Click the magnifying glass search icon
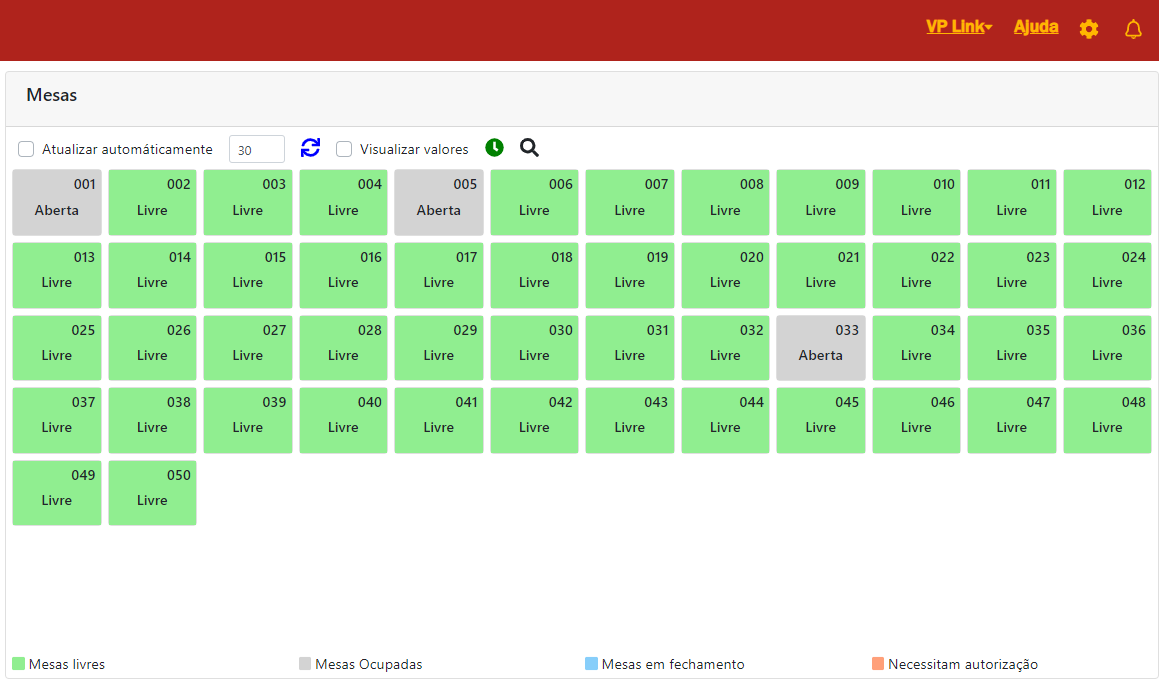 (x=529, y=148)
